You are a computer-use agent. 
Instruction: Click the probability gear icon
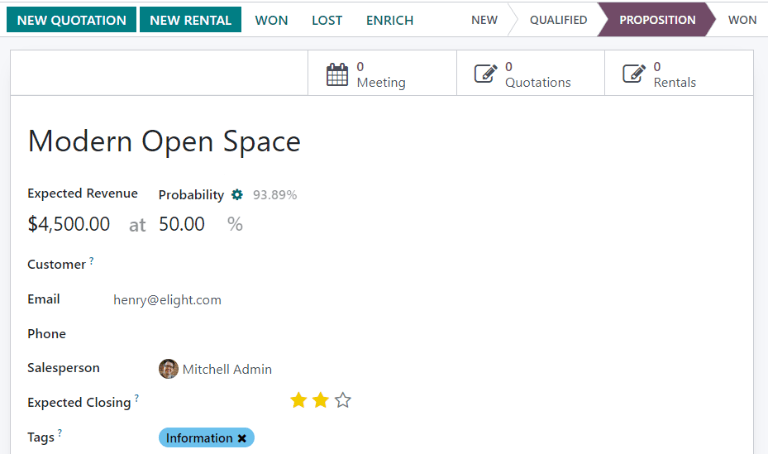click(237, 194)
